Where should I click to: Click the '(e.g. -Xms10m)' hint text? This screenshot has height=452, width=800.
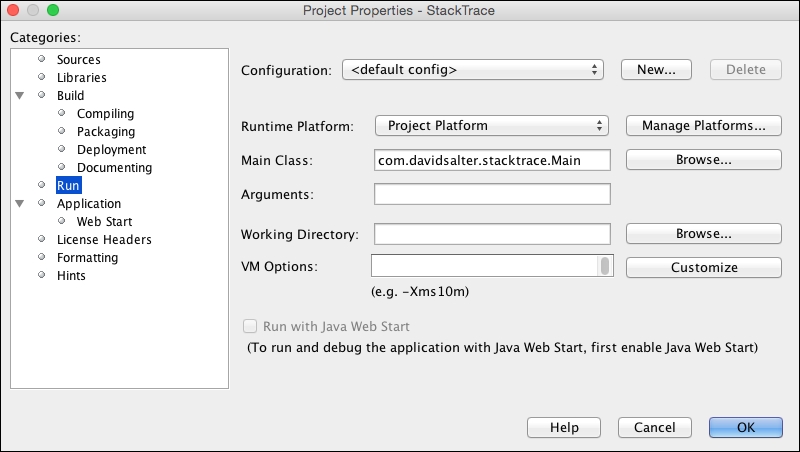pos(420,292)
